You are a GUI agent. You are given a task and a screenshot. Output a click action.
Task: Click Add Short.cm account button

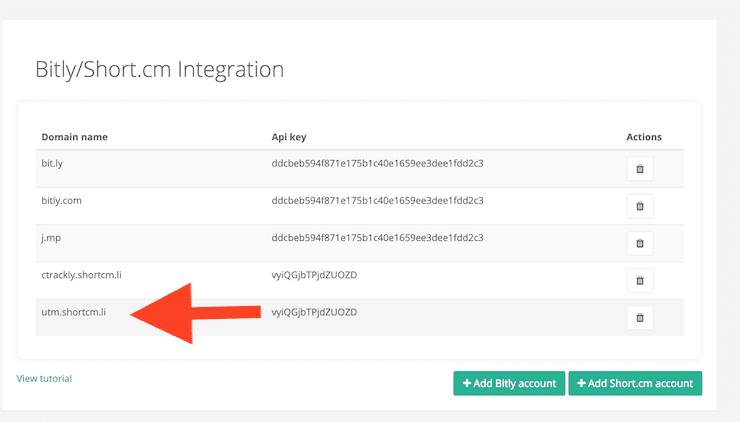635,383
